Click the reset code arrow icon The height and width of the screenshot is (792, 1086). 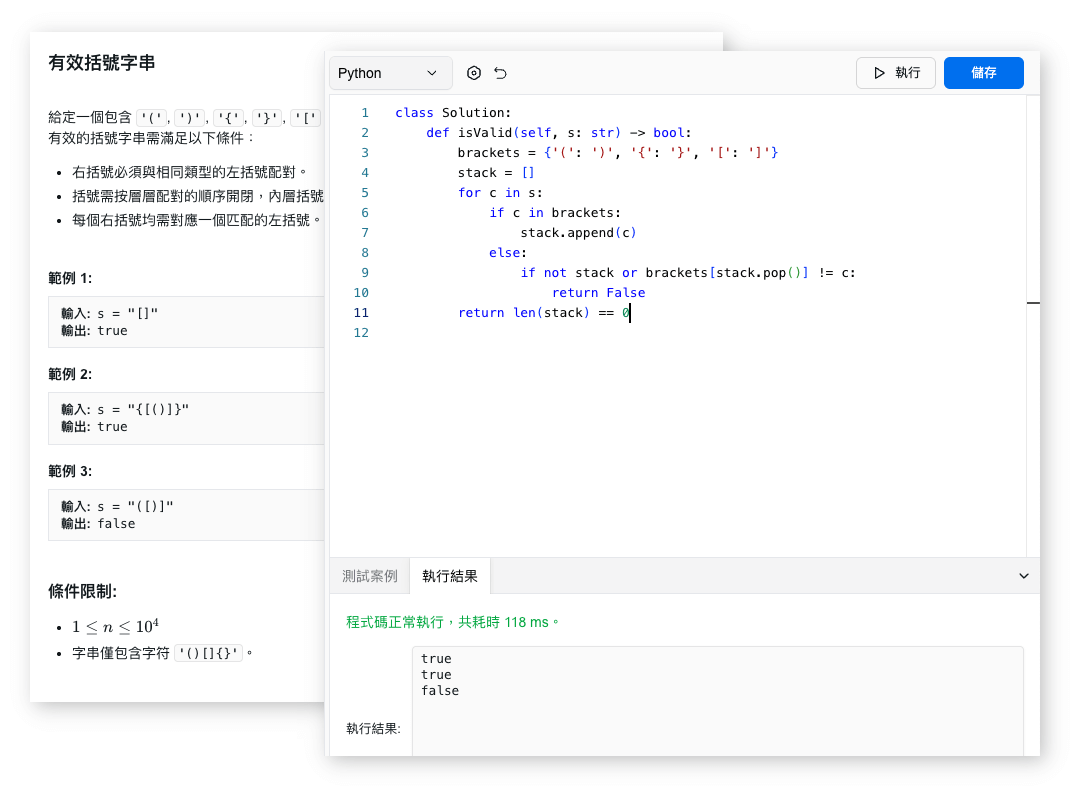tap(501, 73)
